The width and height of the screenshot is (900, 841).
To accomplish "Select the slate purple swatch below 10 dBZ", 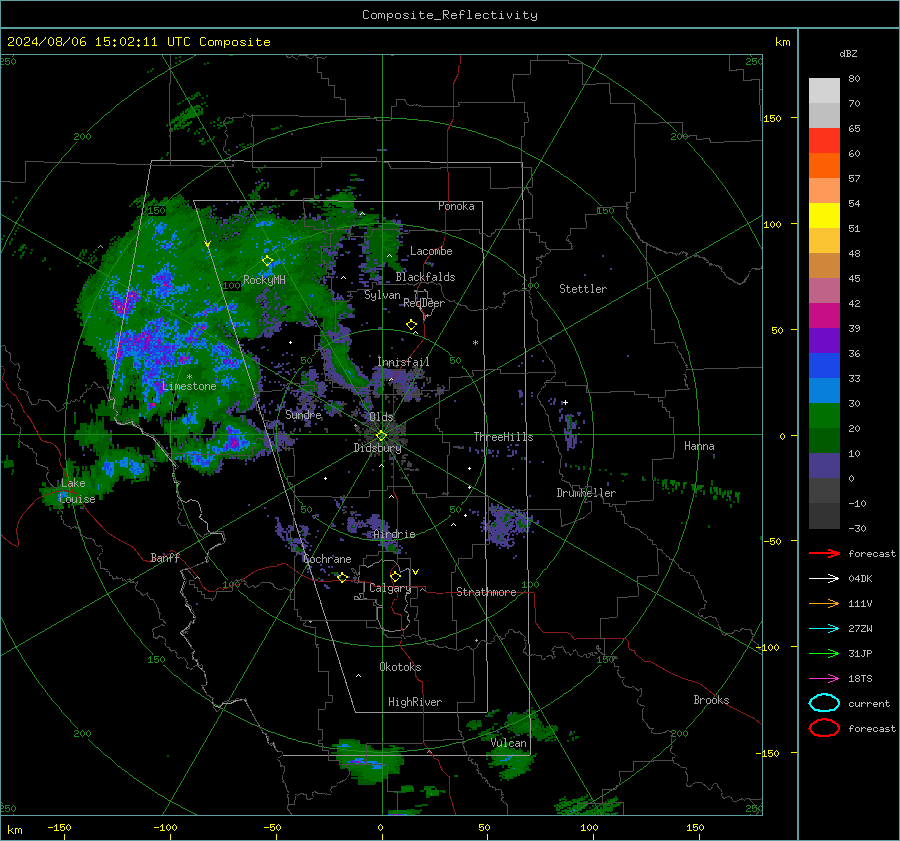I will click(x=824, y=466).
